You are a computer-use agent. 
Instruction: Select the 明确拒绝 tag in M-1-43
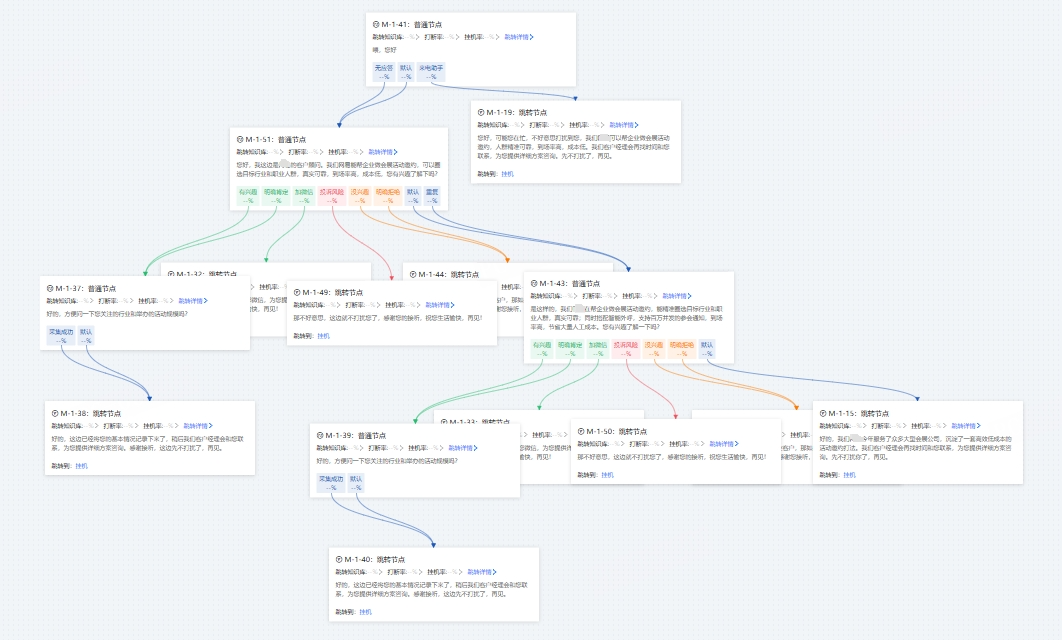(x=682, y=349)
